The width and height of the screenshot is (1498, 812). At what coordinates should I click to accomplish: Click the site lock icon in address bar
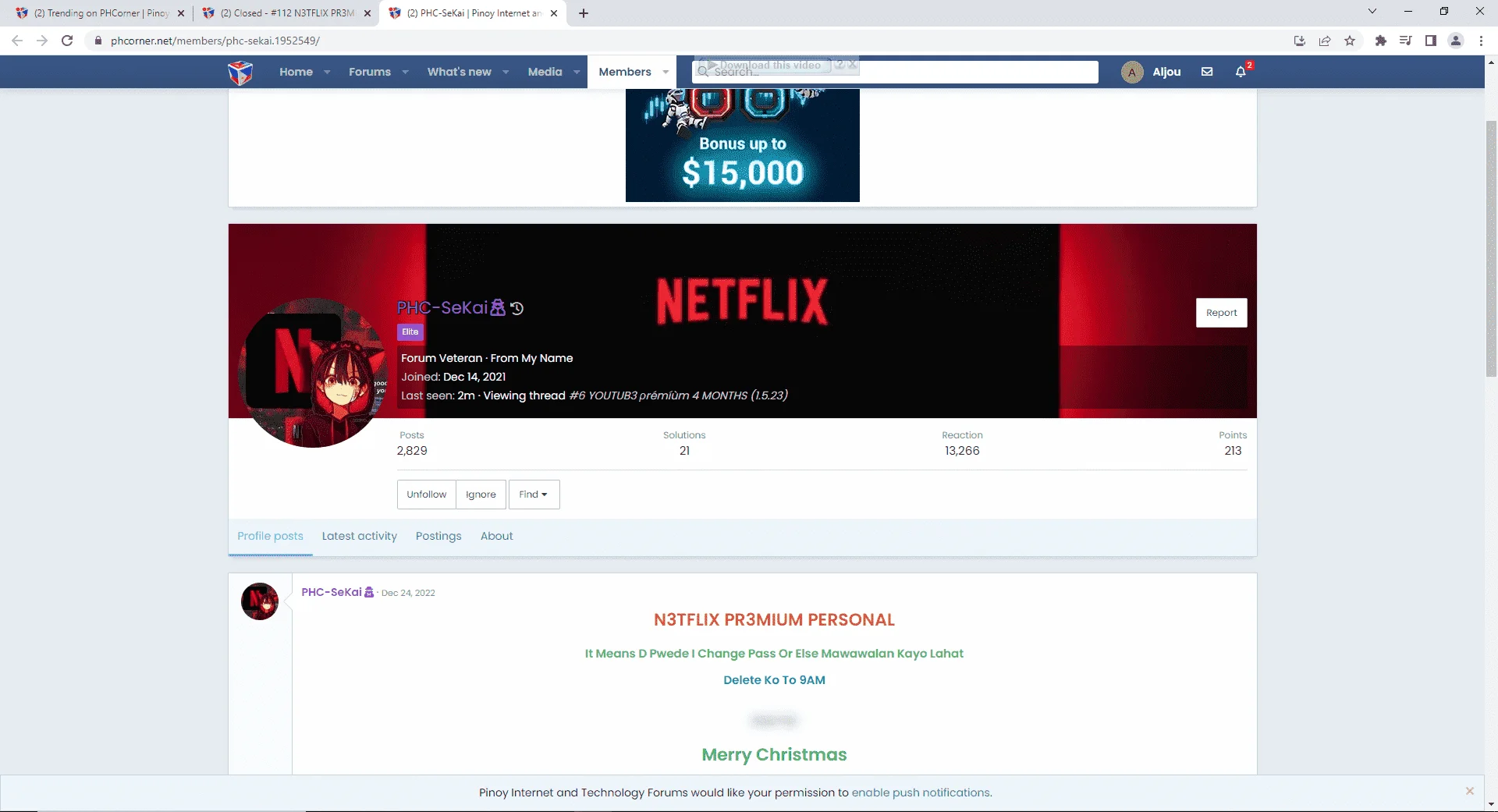98,41
